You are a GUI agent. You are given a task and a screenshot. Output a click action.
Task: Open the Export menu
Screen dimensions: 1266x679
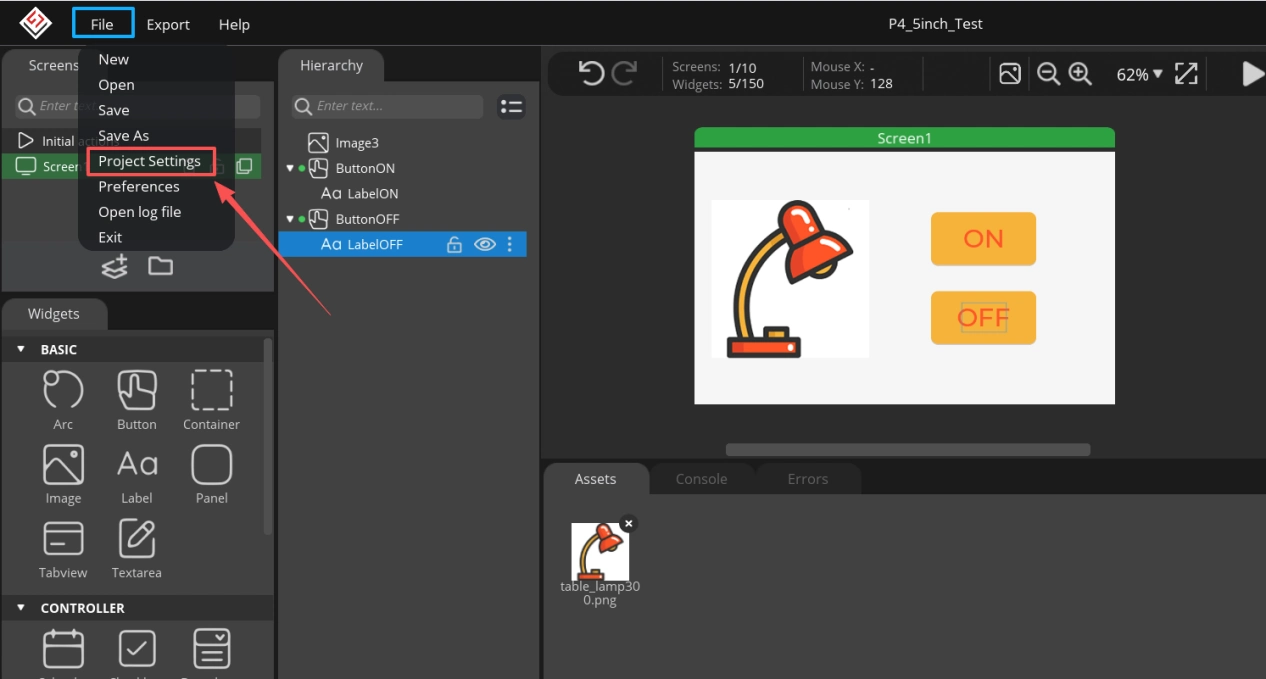click(x=168, y=24)
